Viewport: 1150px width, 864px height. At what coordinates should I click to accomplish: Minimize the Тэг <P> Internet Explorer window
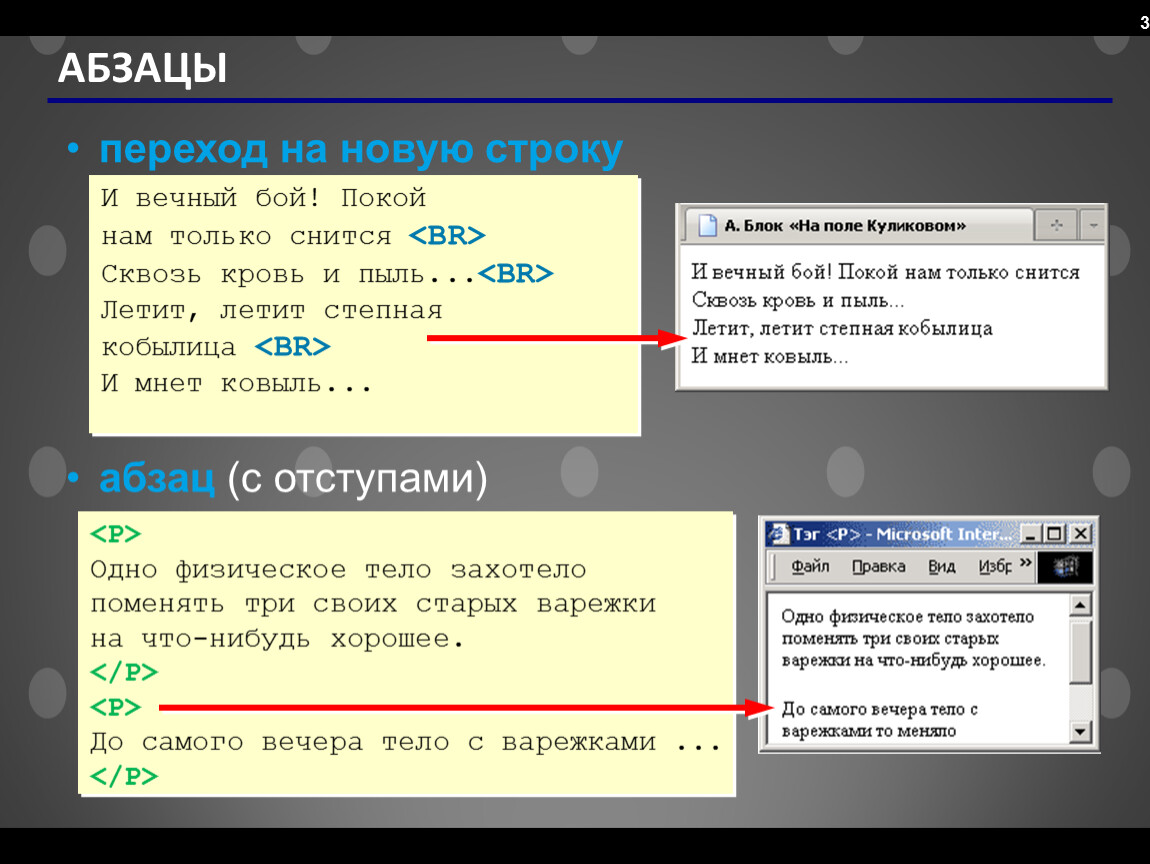pos(1030,534)
